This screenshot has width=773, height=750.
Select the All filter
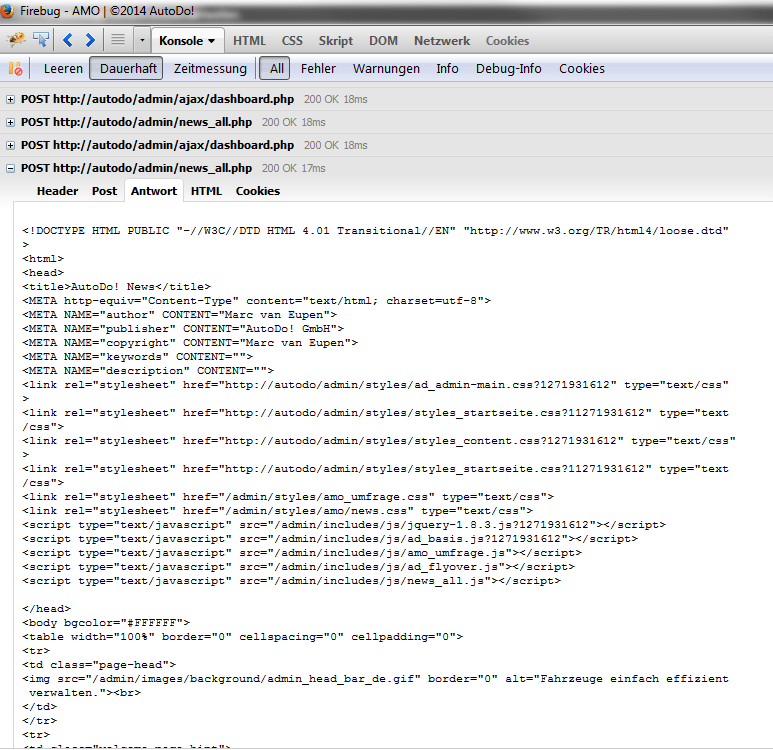click(x=275, y=68)
